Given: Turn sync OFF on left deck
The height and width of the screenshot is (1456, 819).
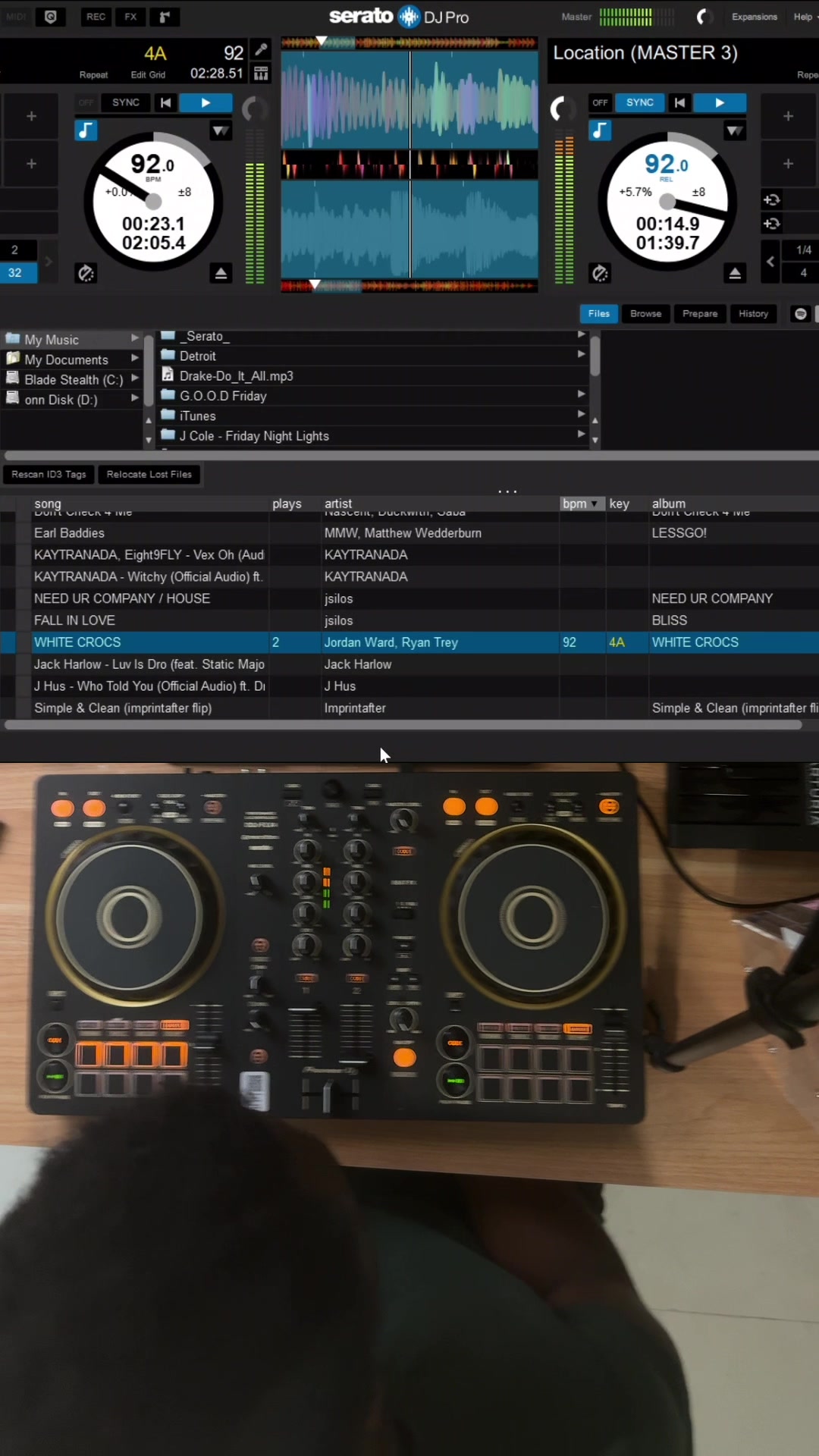Looking at the screenshot, I should (x=86, y=103).
